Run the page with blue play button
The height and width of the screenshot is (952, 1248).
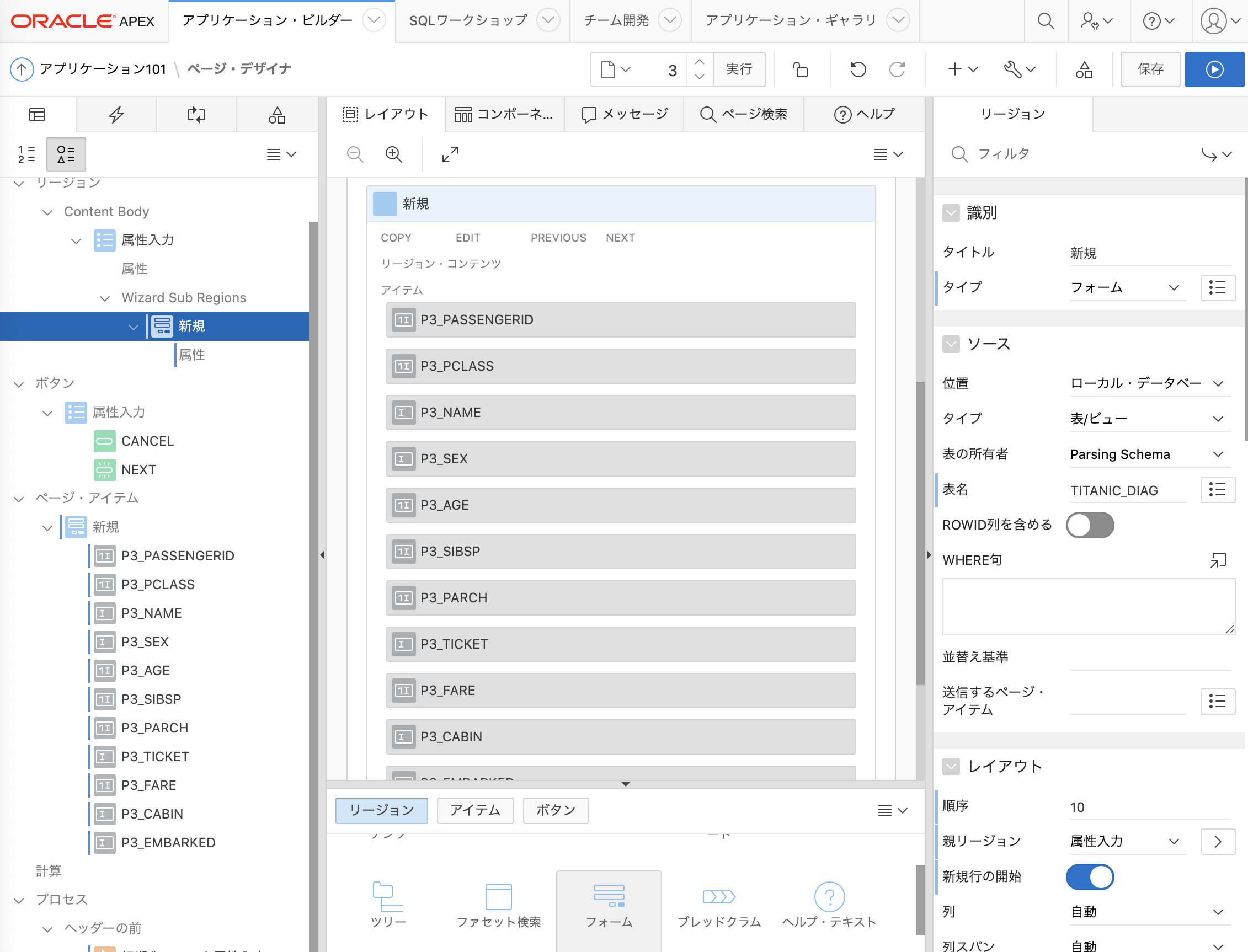pyautogui.click(x=1214, y=69)
